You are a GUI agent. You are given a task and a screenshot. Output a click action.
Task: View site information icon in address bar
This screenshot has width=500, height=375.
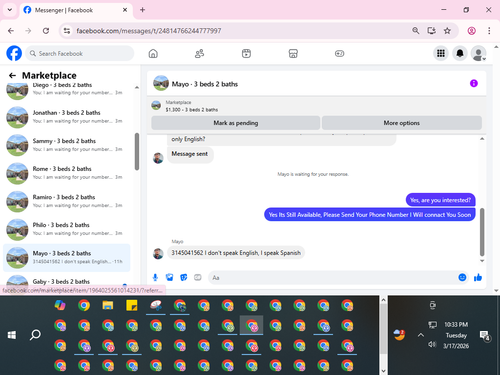tap(67, 31)
